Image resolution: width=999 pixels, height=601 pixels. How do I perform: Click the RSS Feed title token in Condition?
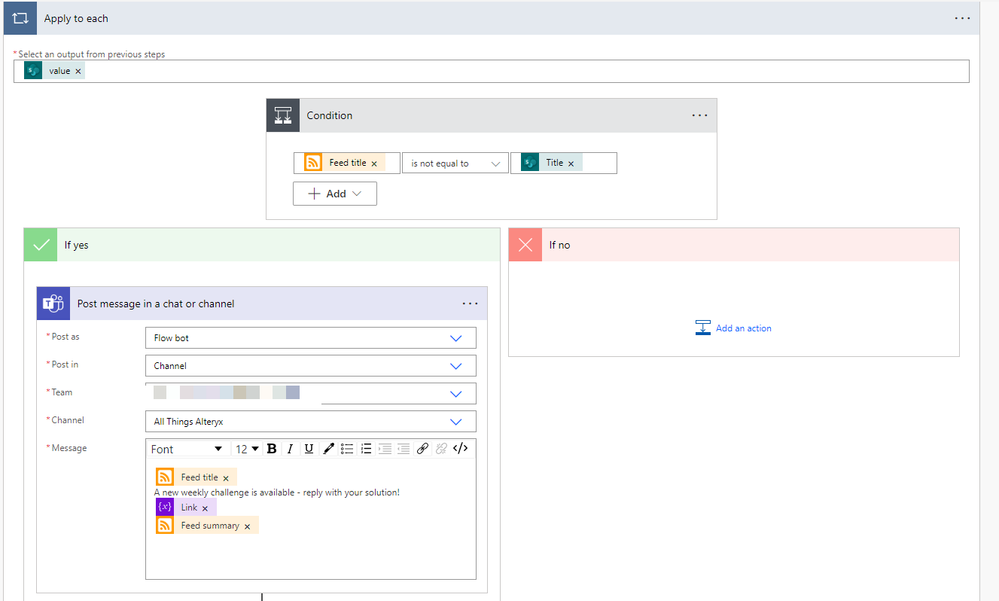point(344,163)
